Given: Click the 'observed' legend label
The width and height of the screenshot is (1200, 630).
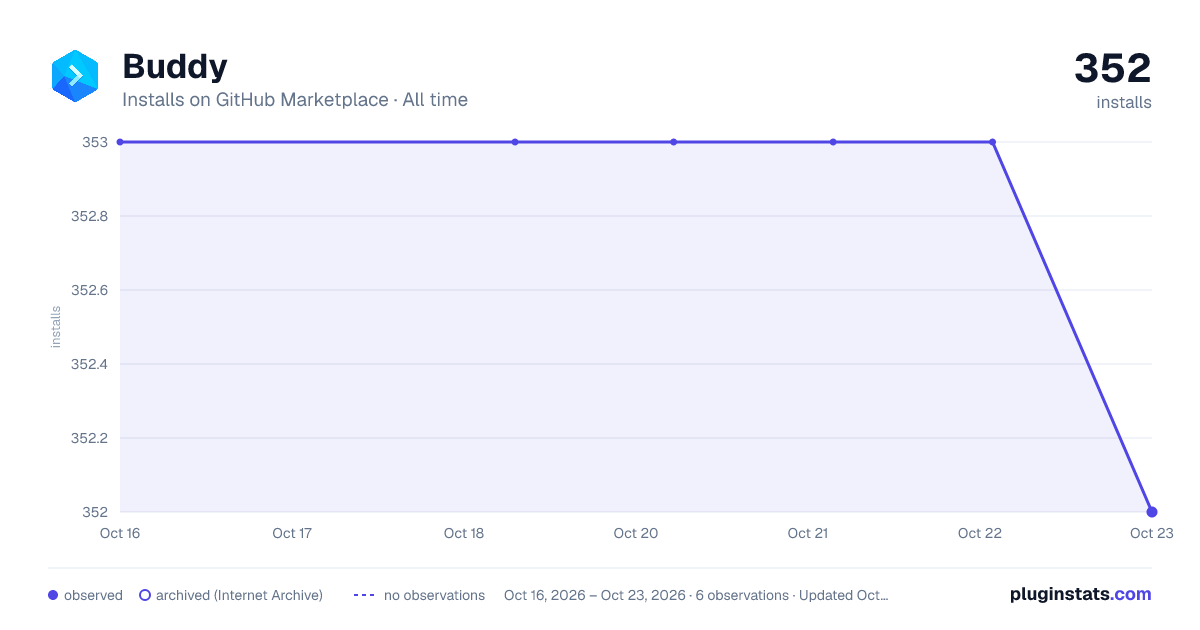Looking at the screenshot, I should point(93,595).
